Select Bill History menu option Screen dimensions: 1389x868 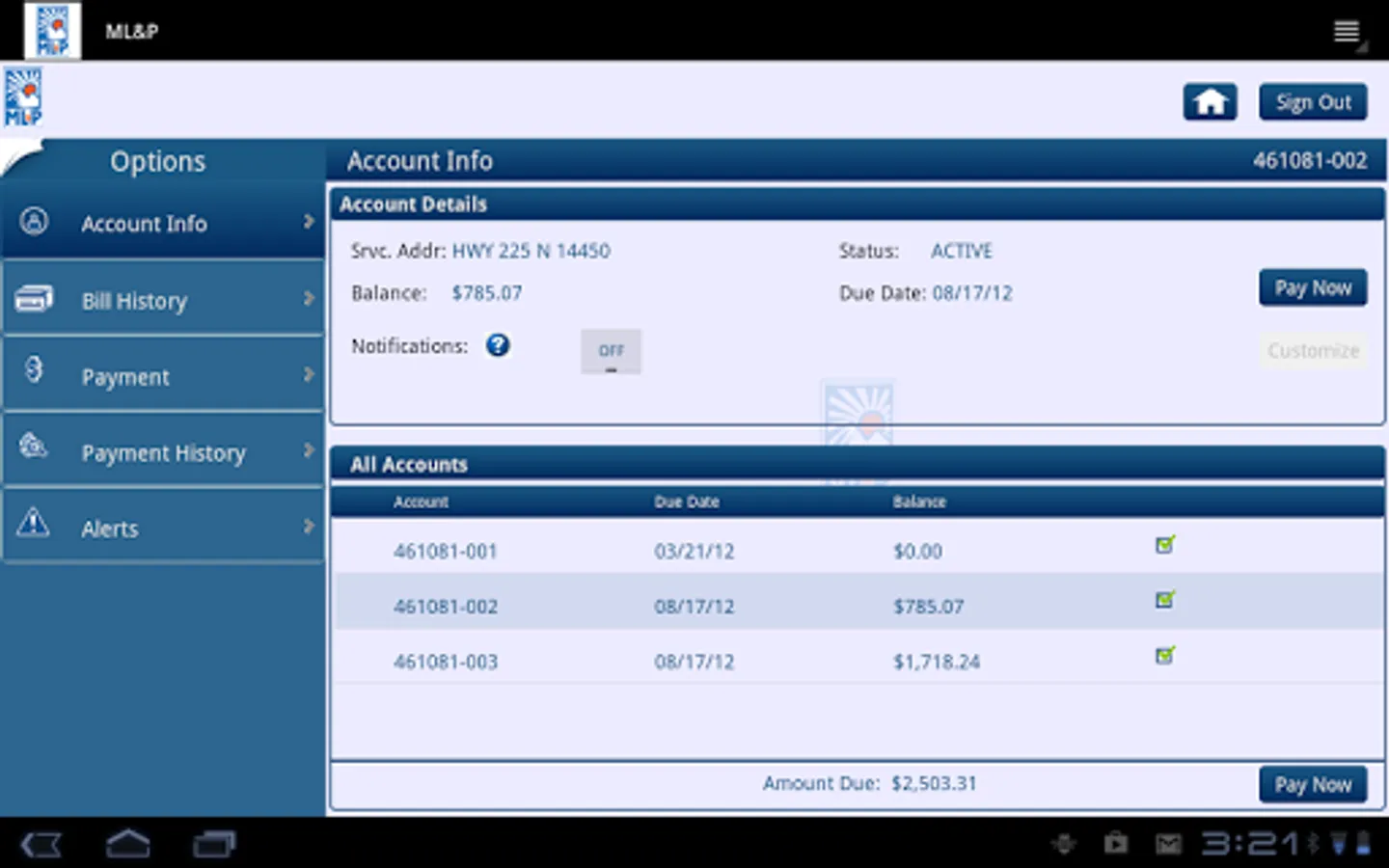[x=163, y=299]
